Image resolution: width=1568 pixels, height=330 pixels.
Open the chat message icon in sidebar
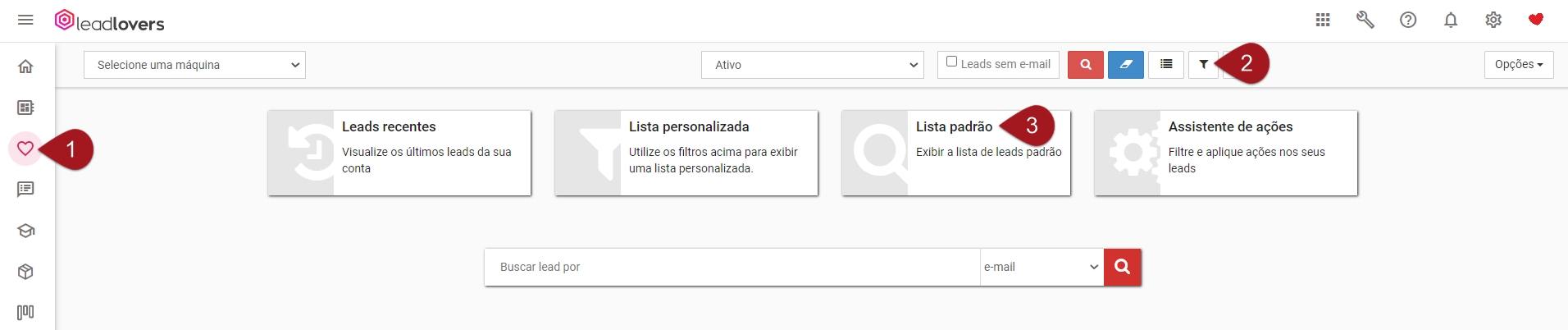coord(25,190)
